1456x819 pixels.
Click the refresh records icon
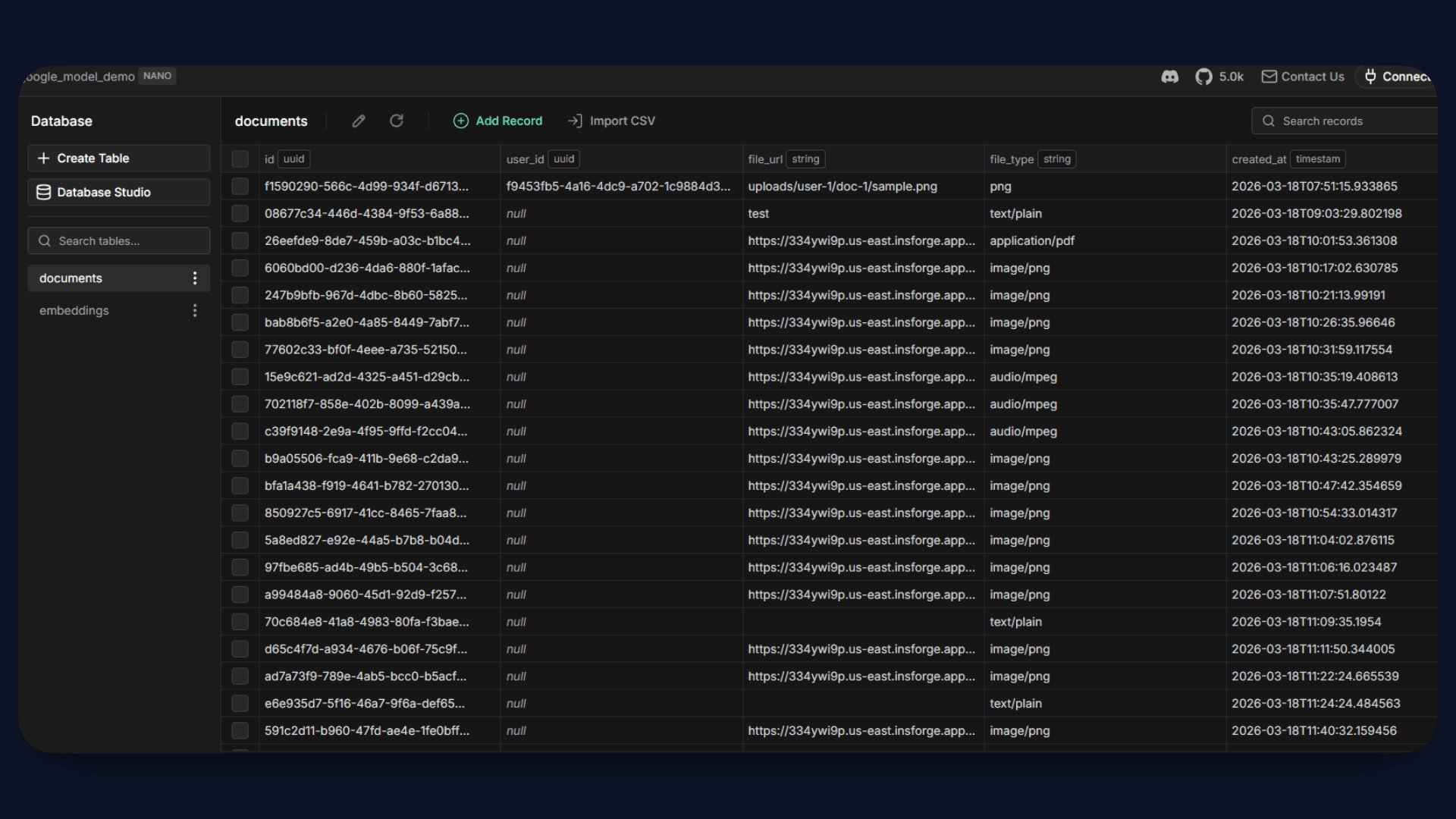tap(397, 121)
